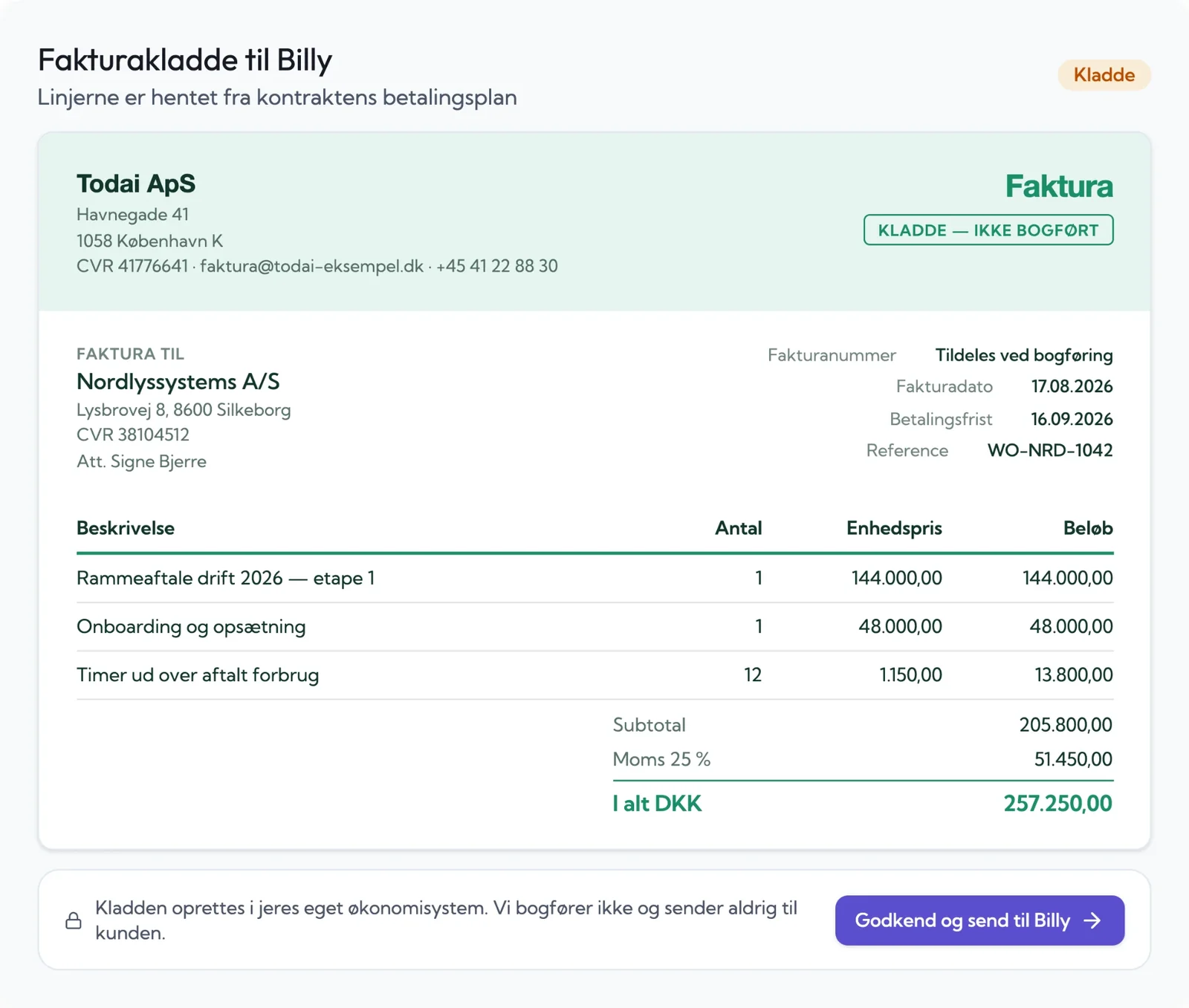Screen dimensions: 1189x1008
Task: Click Tildeles ved bogføring invoice number value
Action: (x=1024, y=355)
